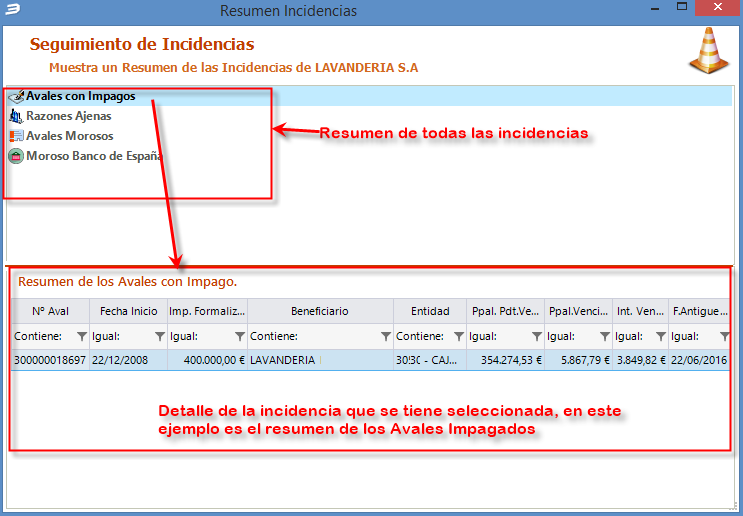Select the Razones Ajenas icon

[16, 116]
